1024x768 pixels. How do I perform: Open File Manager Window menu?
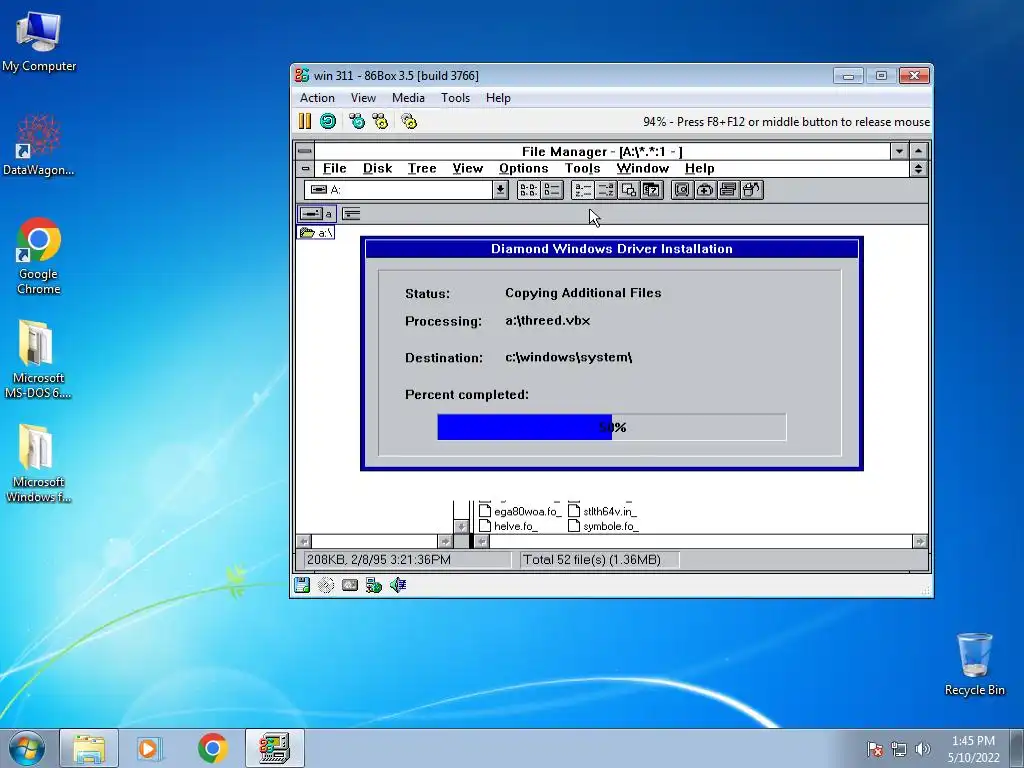point(643,168)
